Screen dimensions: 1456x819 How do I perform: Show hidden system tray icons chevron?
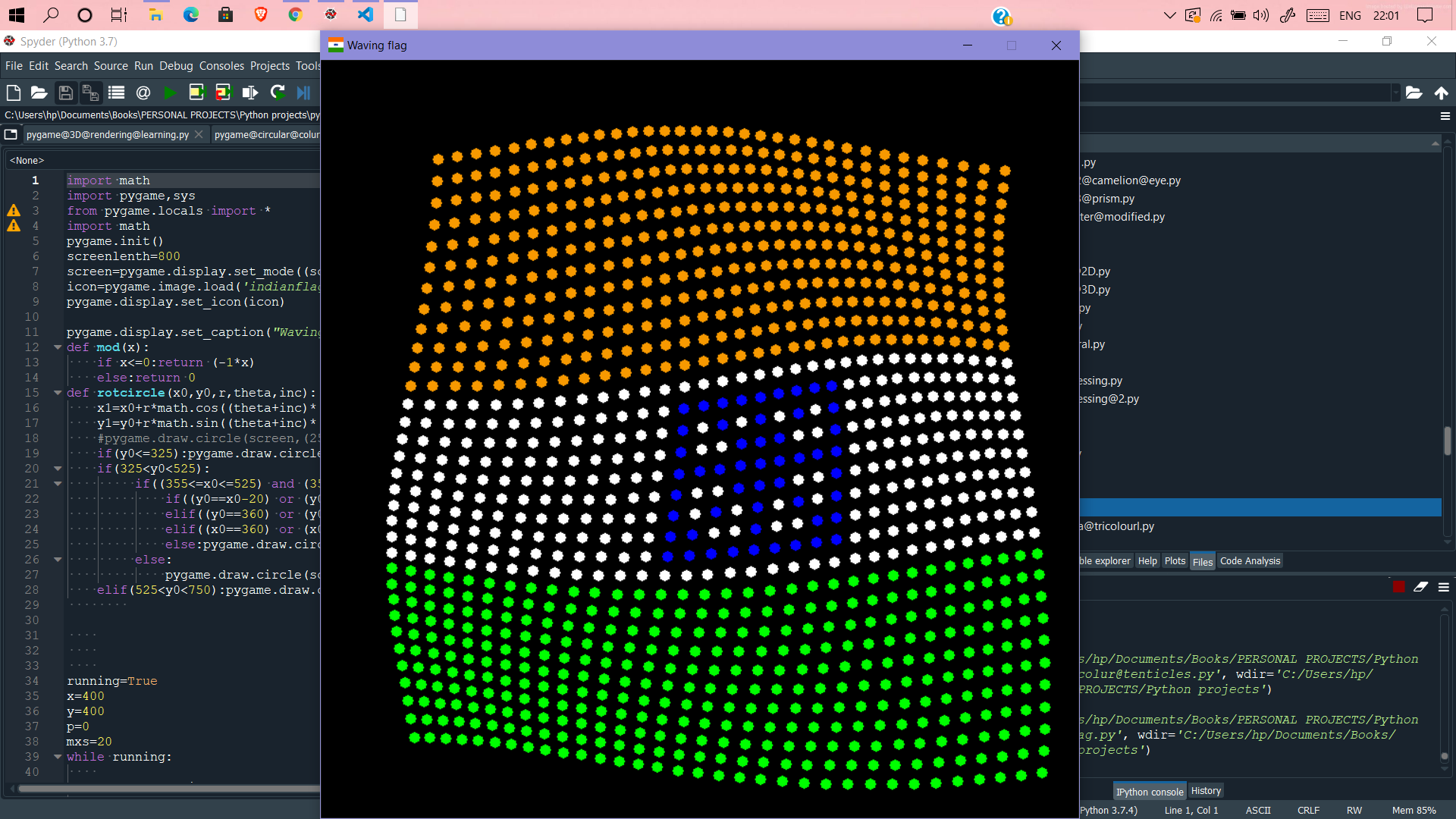(x=1169, y=15)
